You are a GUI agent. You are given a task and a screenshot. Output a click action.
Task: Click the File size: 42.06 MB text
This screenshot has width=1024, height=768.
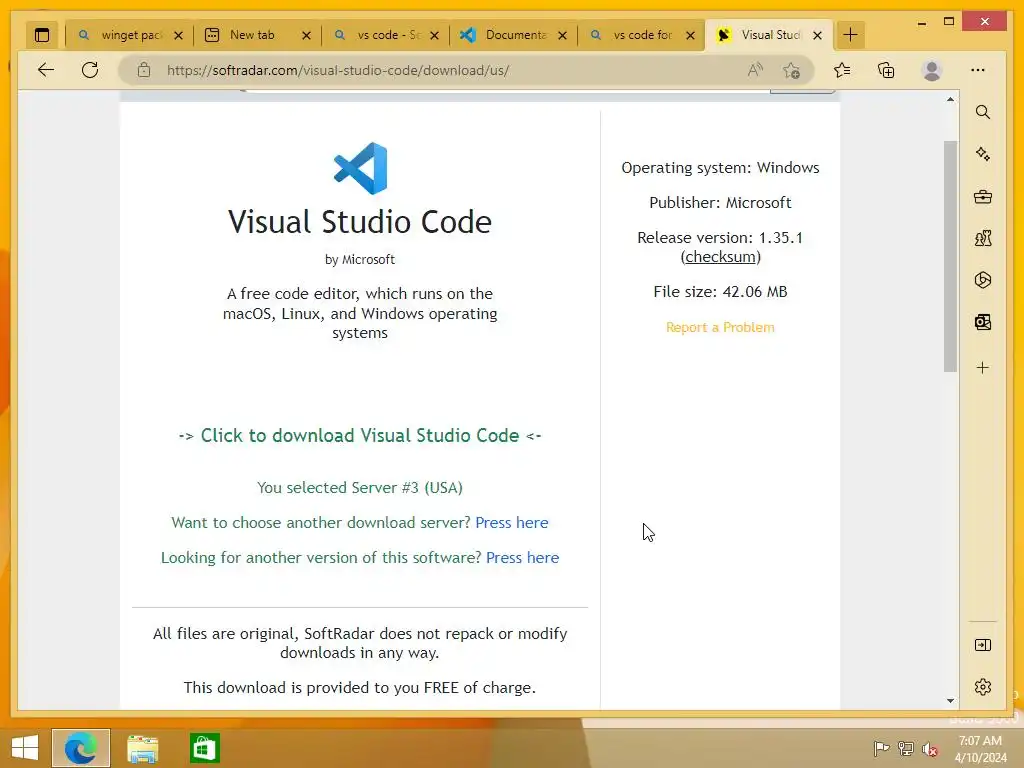[720, 292]
